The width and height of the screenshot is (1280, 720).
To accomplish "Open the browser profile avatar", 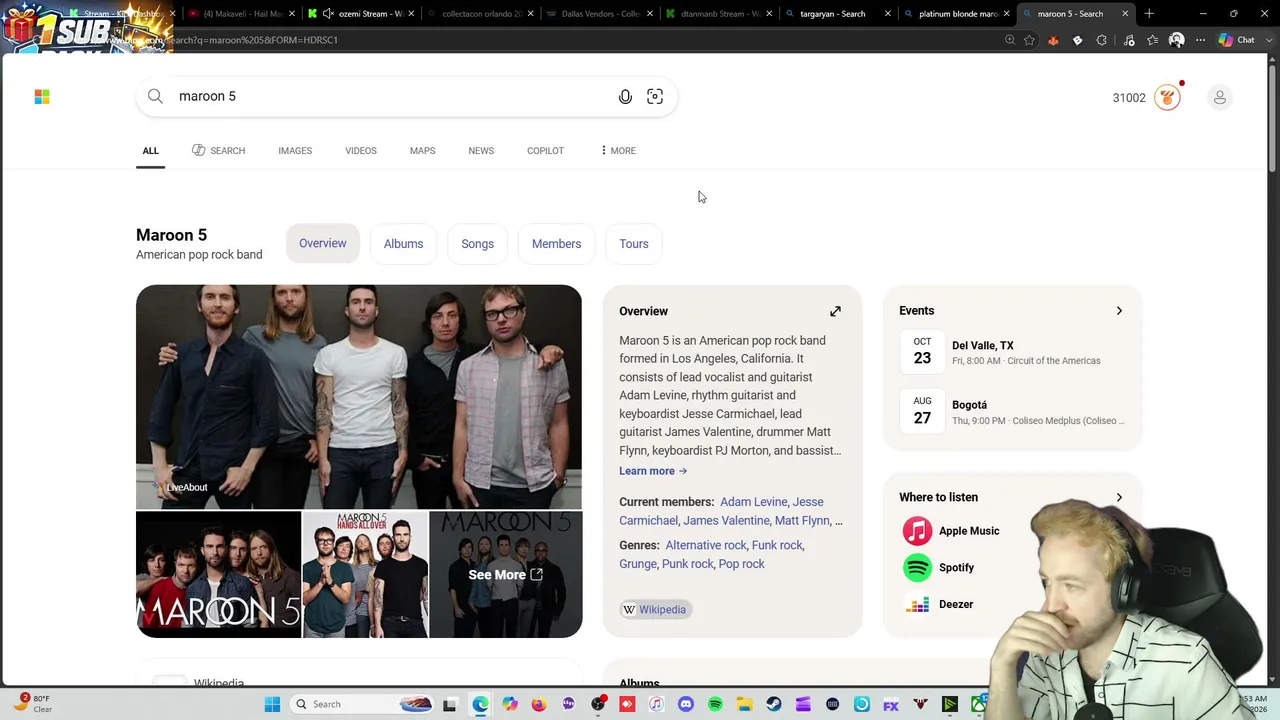I will click(x=1177, y=40).
